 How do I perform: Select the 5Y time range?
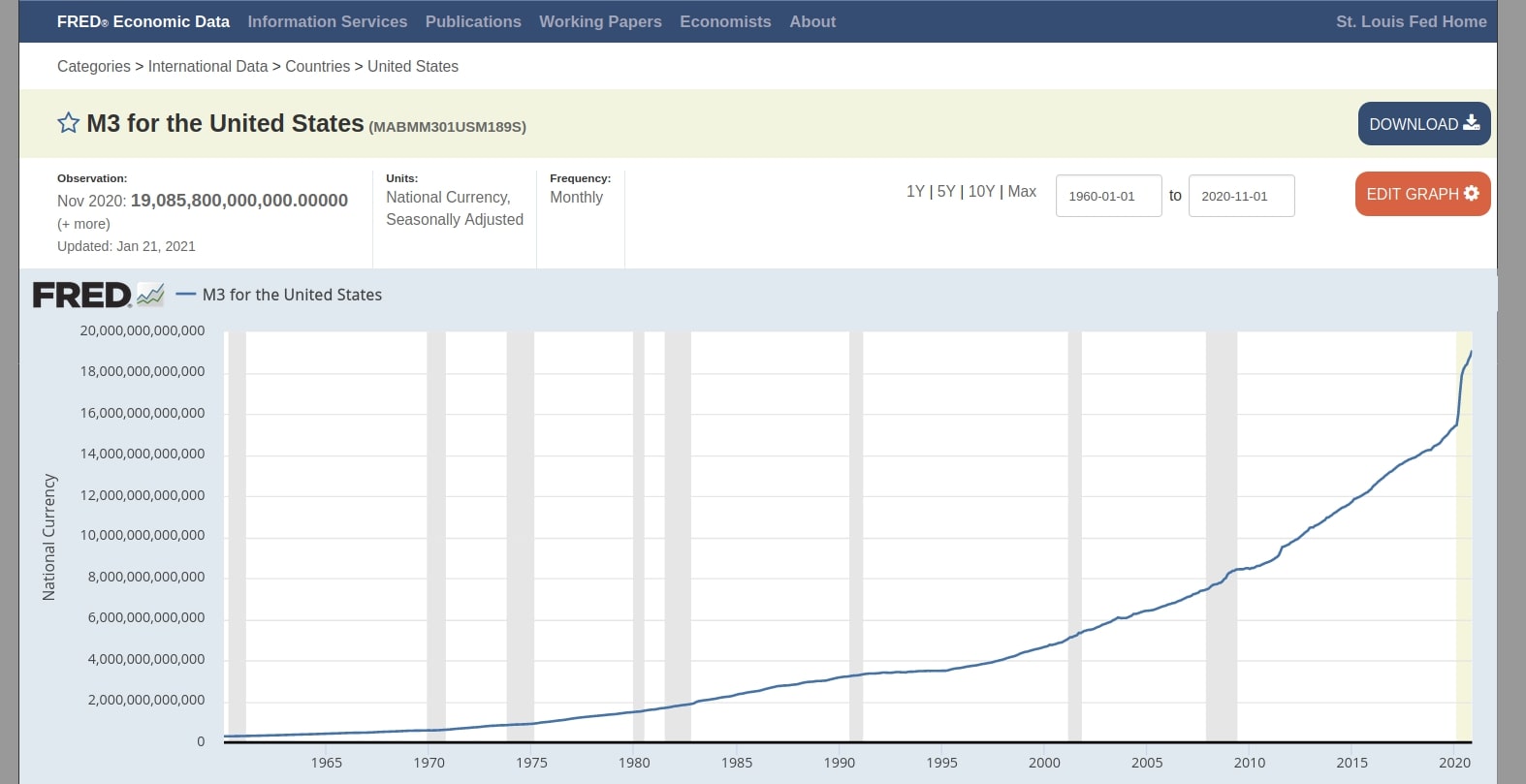point(946,192)
